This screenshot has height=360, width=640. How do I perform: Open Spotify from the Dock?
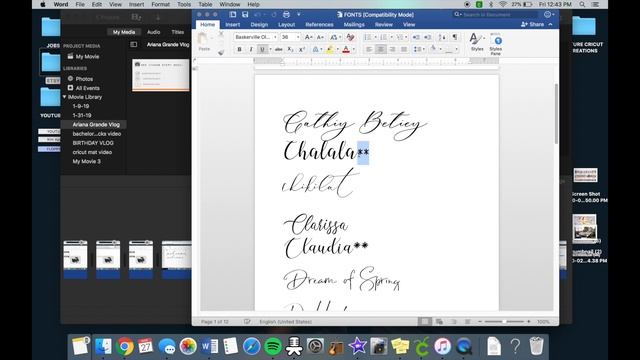(x=273, y=347)
